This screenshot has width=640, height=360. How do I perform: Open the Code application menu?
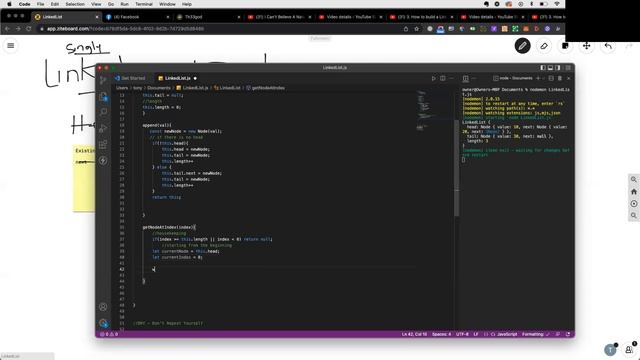click(24, 4)
